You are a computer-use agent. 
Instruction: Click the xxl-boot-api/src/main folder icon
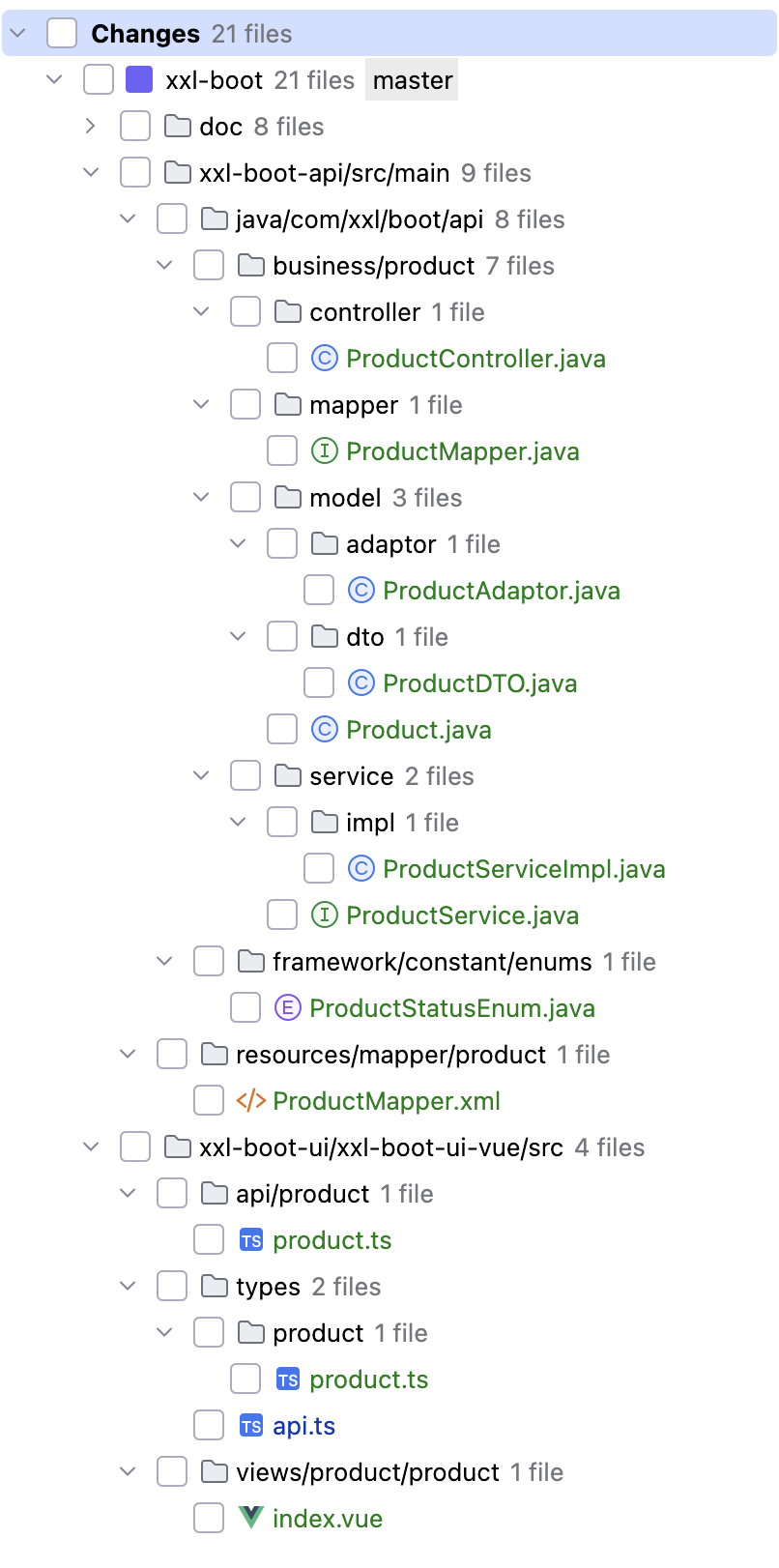pos(178,172)
